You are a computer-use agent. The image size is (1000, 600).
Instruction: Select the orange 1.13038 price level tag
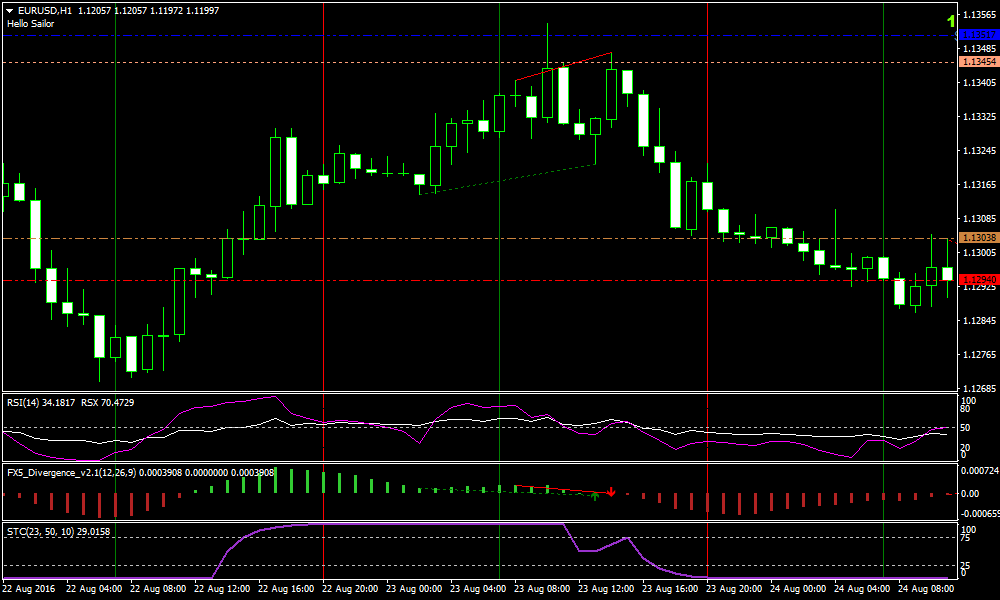(978, 238)
